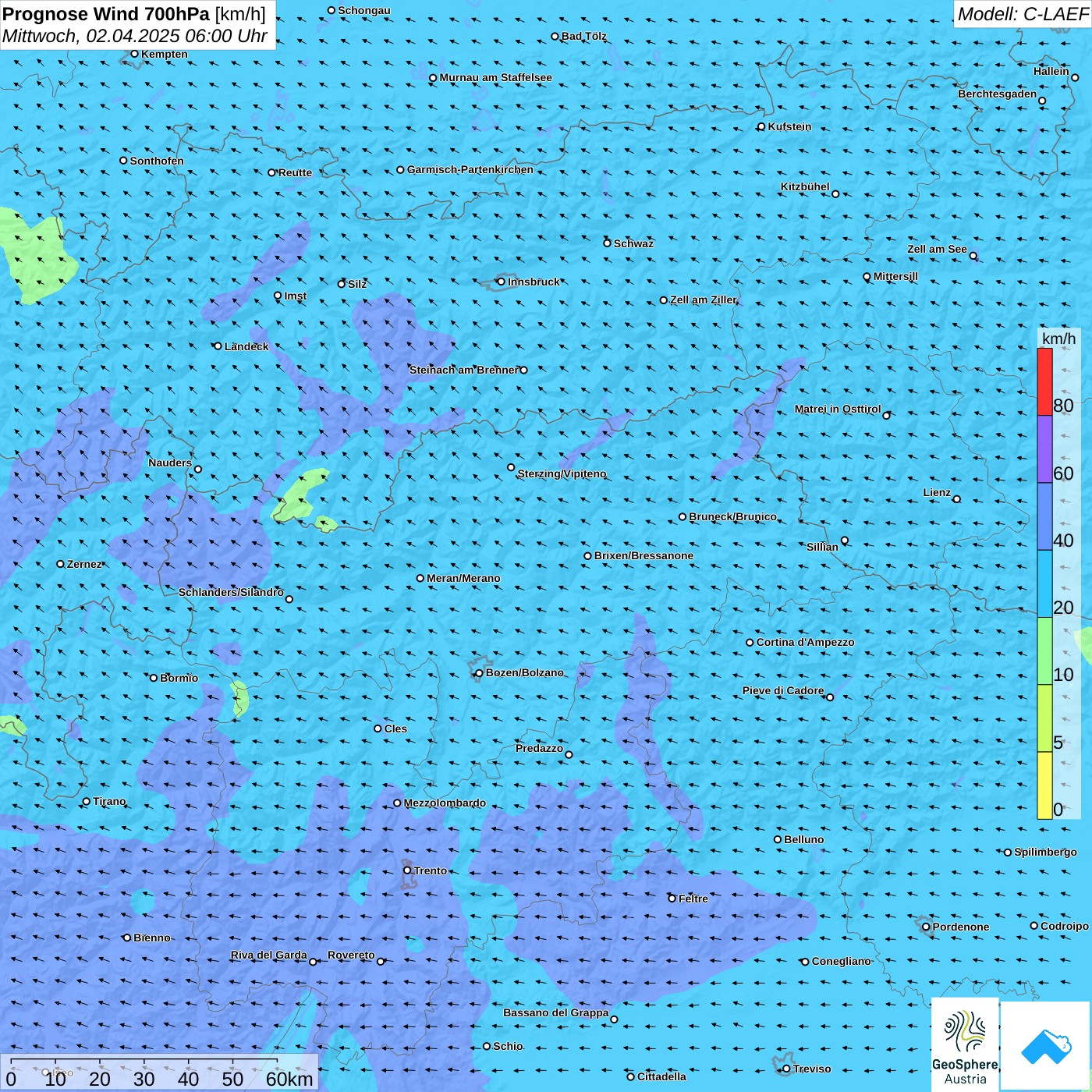Click the legend unit label 'km/h'
The height and width of the screenshot is (1092, 1092).
point(1058,338)
